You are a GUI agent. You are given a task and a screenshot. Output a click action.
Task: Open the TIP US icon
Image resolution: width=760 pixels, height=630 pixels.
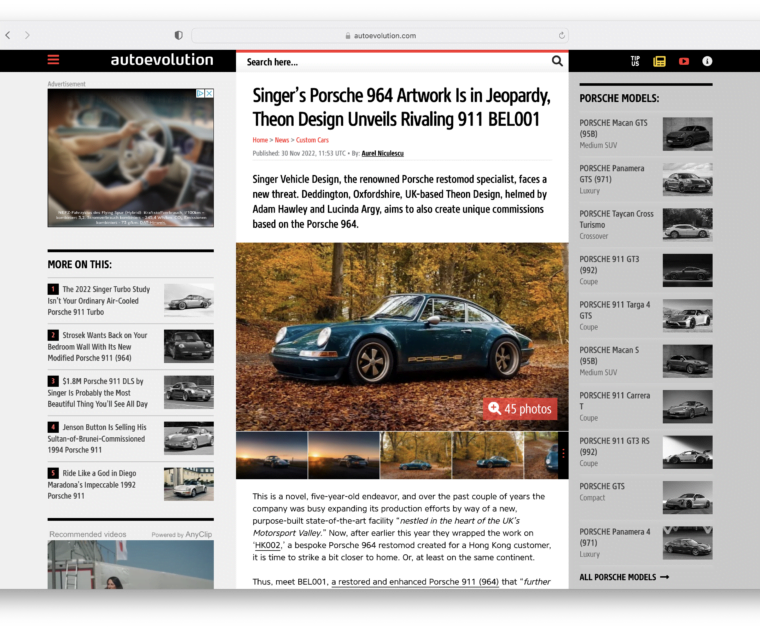pyautogui.click(x=635, y=61)
